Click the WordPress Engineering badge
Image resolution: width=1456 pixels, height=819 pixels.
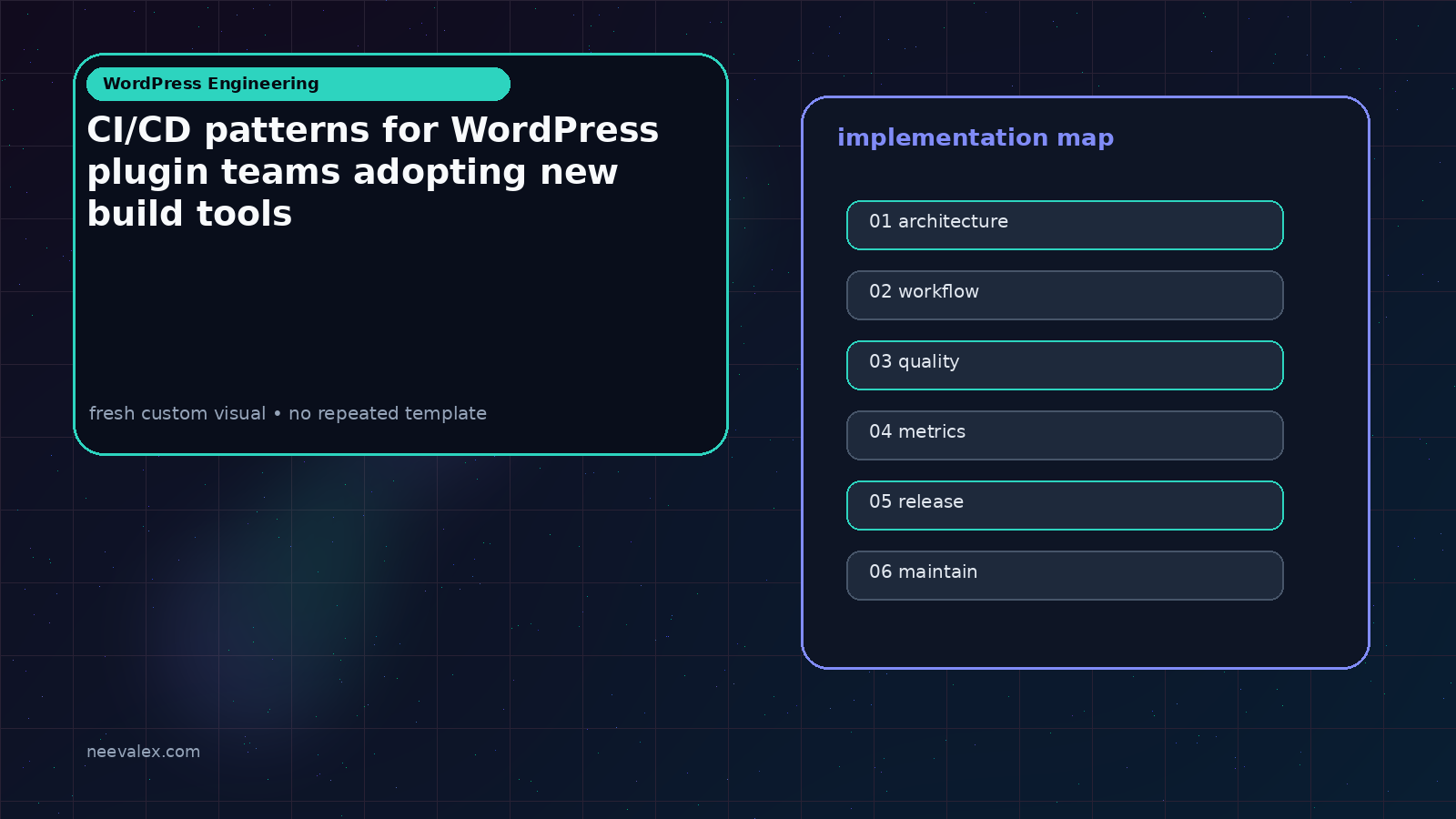pos(298,84)
